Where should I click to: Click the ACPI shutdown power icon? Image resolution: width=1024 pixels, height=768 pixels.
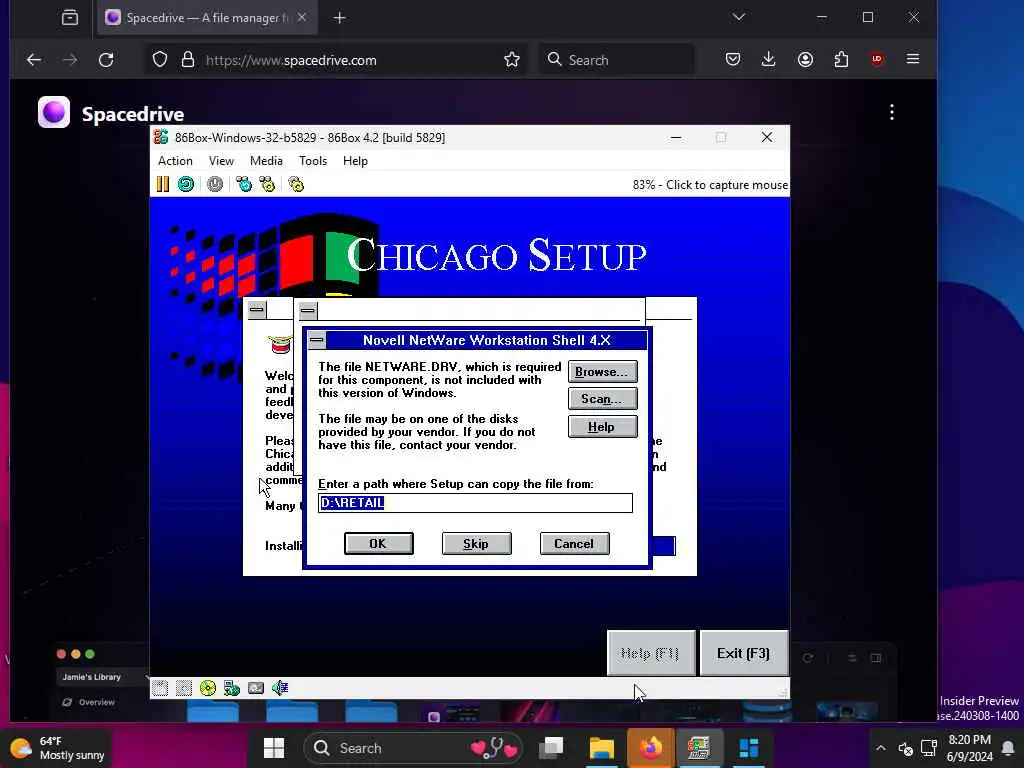pyautogui.click(x=215, y=185)
